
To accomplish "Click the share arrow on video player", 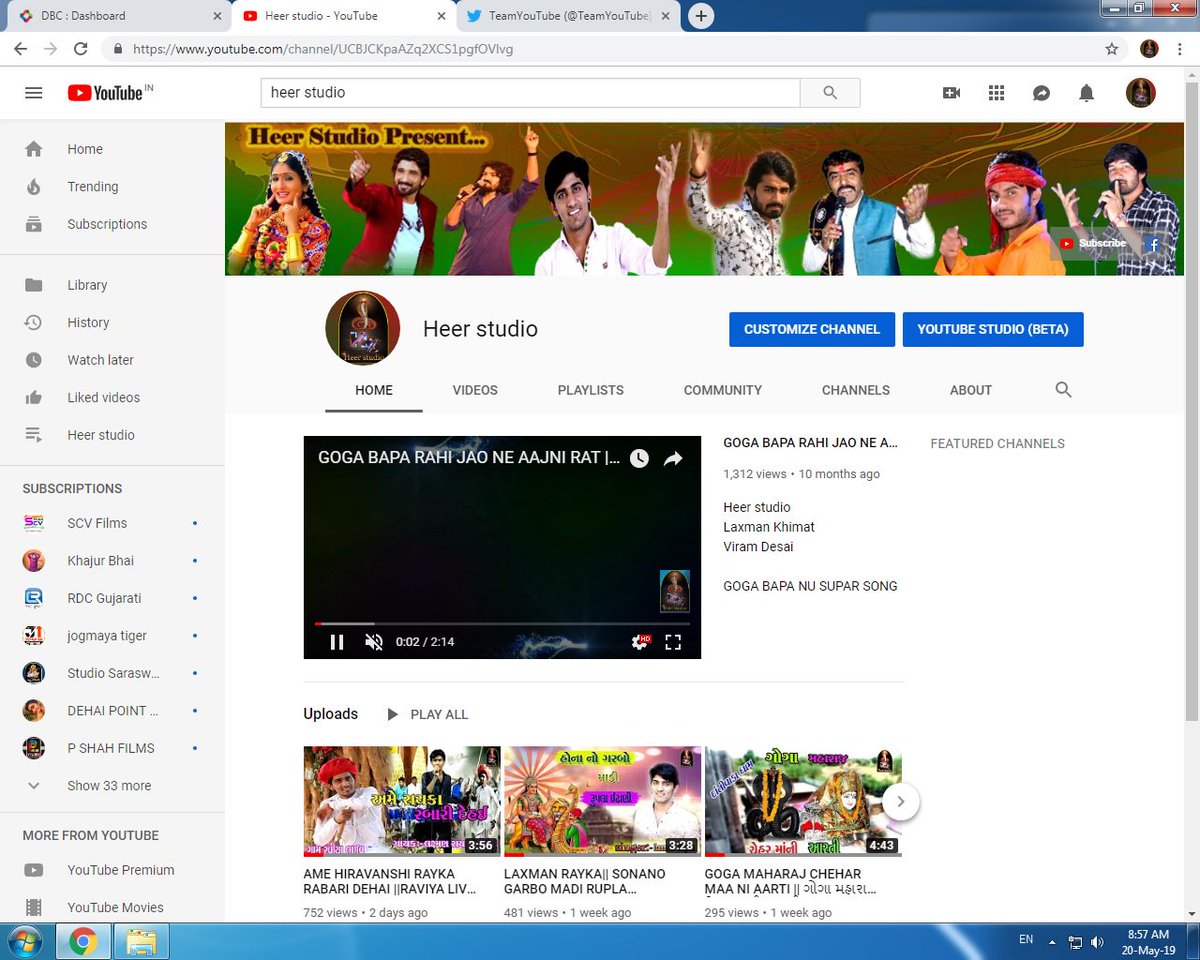I will tap(673, 458).
